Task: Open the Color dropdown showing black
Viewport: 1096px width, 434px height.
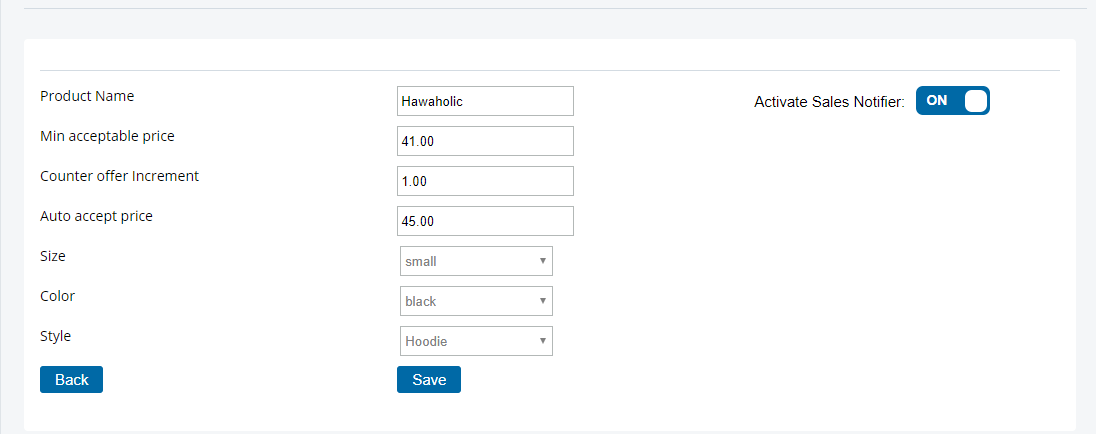Action: 476,301
